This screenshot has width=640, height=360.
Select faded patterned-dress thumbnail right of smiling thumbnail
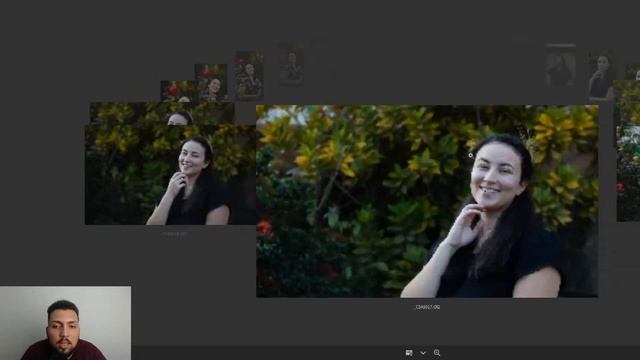point(249,76)
